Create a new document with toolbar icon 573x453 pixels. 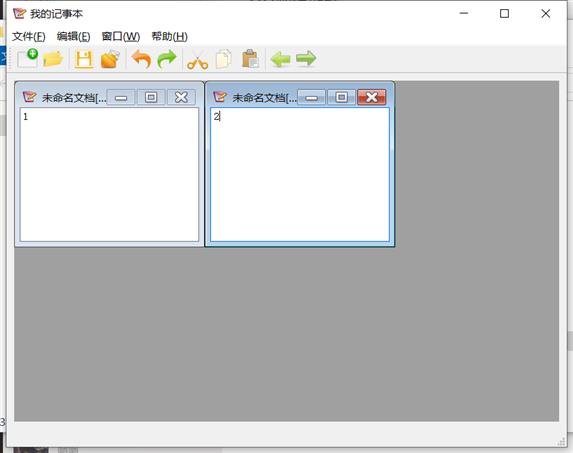28,59
